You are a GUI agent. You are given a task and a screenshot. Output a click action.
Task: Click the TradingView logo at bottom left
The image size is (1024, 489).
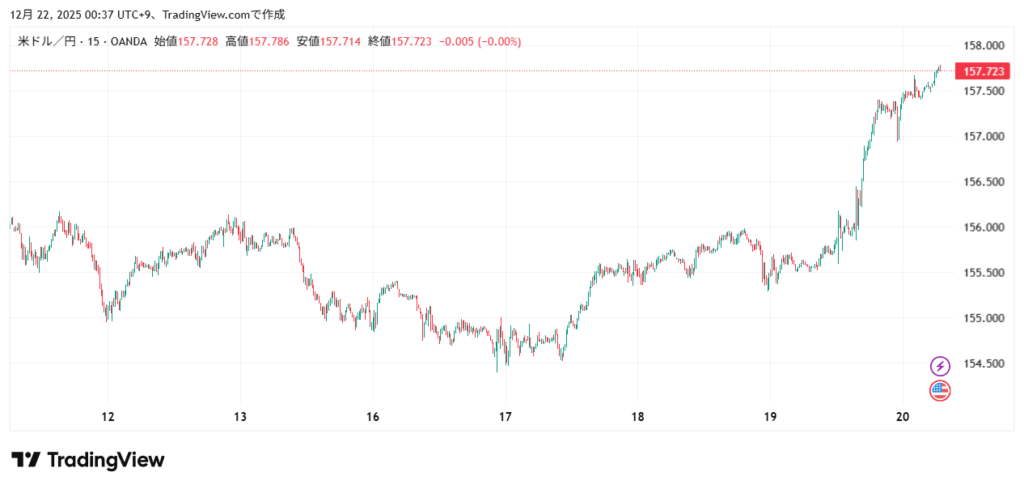tap(88, 460)
